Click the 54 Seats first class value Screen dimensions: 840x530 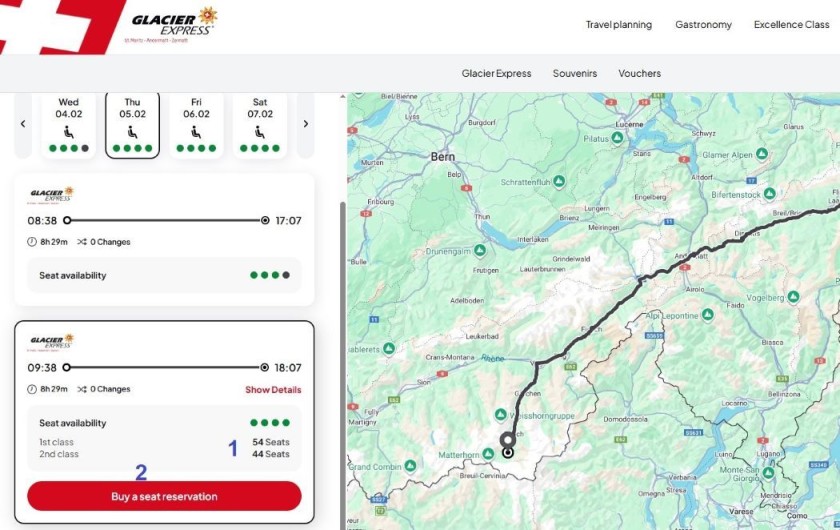(x=271, y=442)
